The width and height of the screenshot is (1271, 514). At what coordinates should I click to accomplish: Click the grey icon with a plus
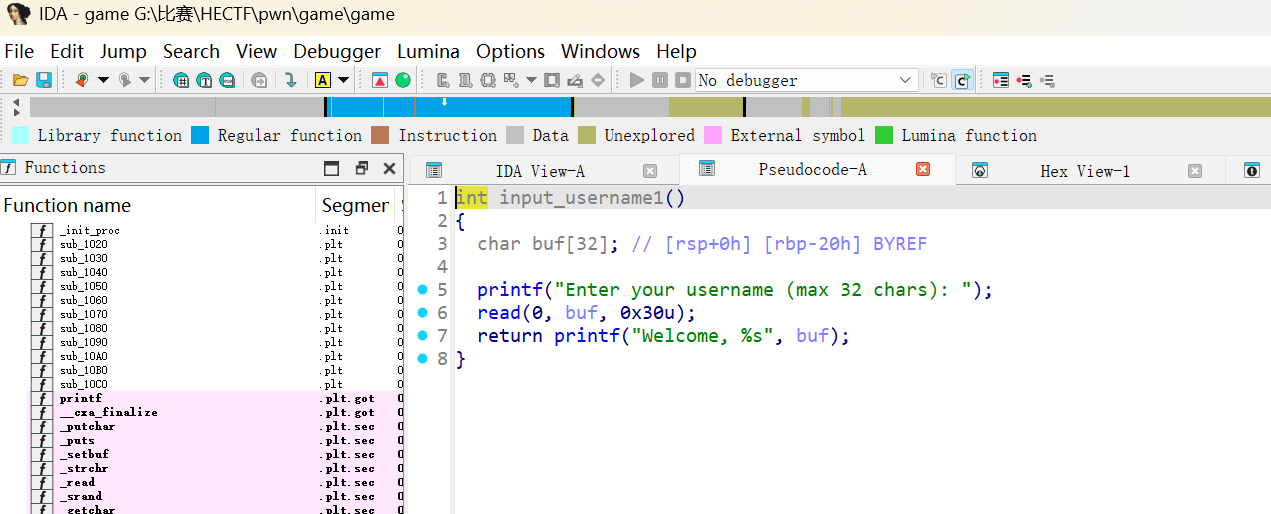[x=511, y=80]
